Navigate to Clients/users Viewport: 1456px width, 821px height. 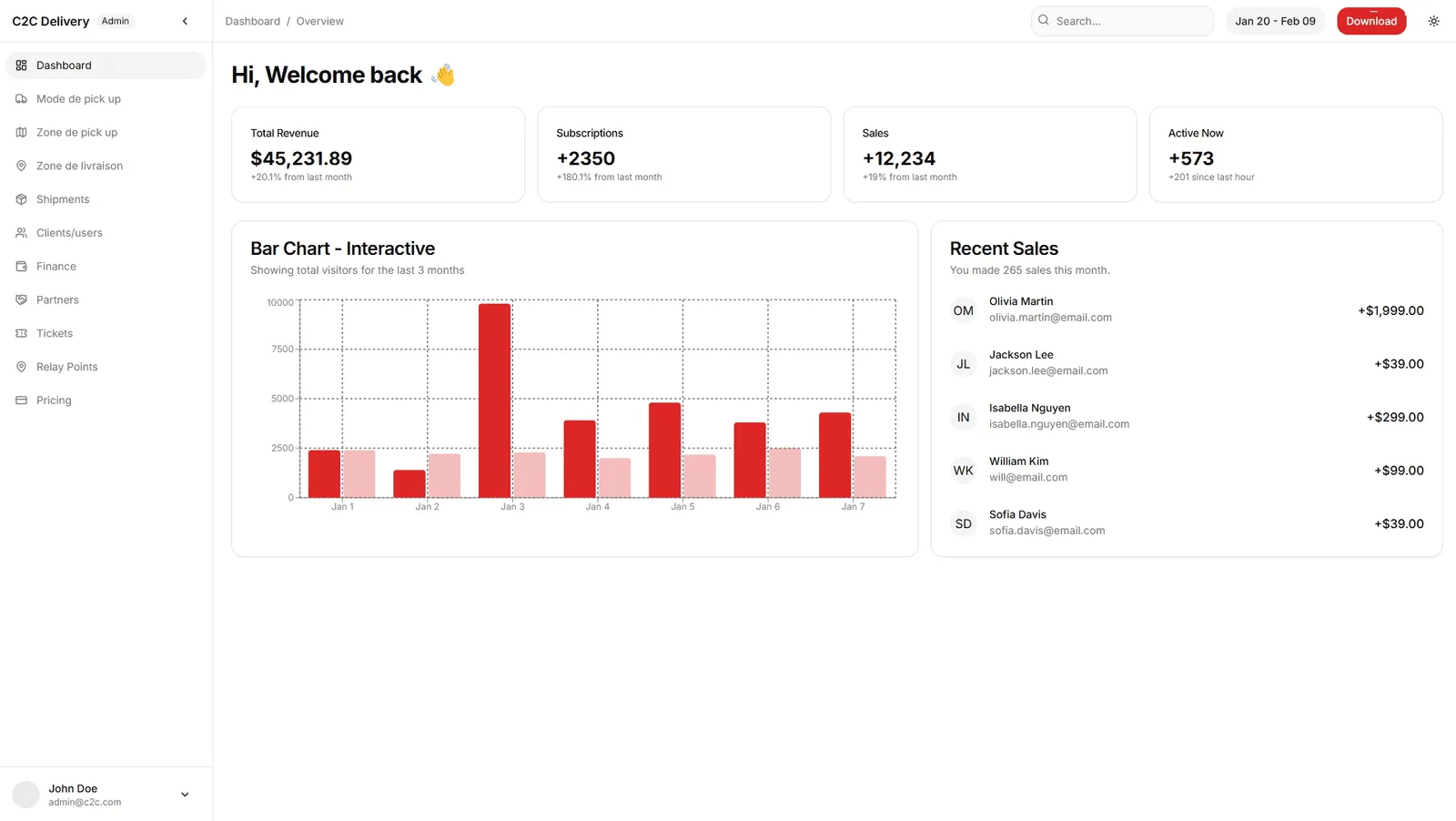(x=106, y=233)
